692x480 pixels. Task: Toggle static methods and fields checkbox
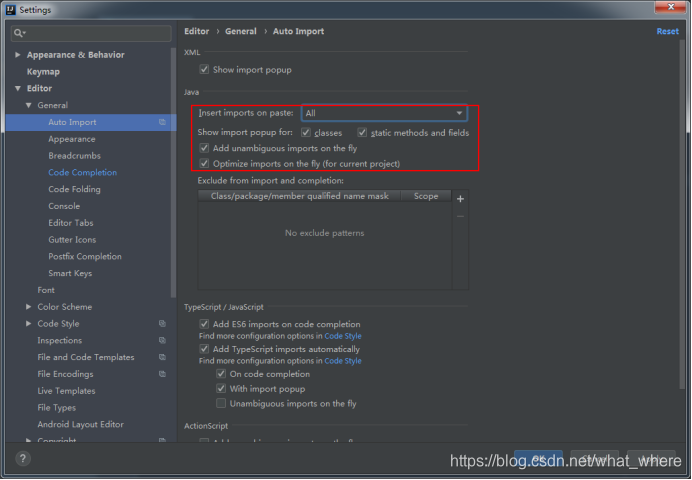[x=362, y=132]
